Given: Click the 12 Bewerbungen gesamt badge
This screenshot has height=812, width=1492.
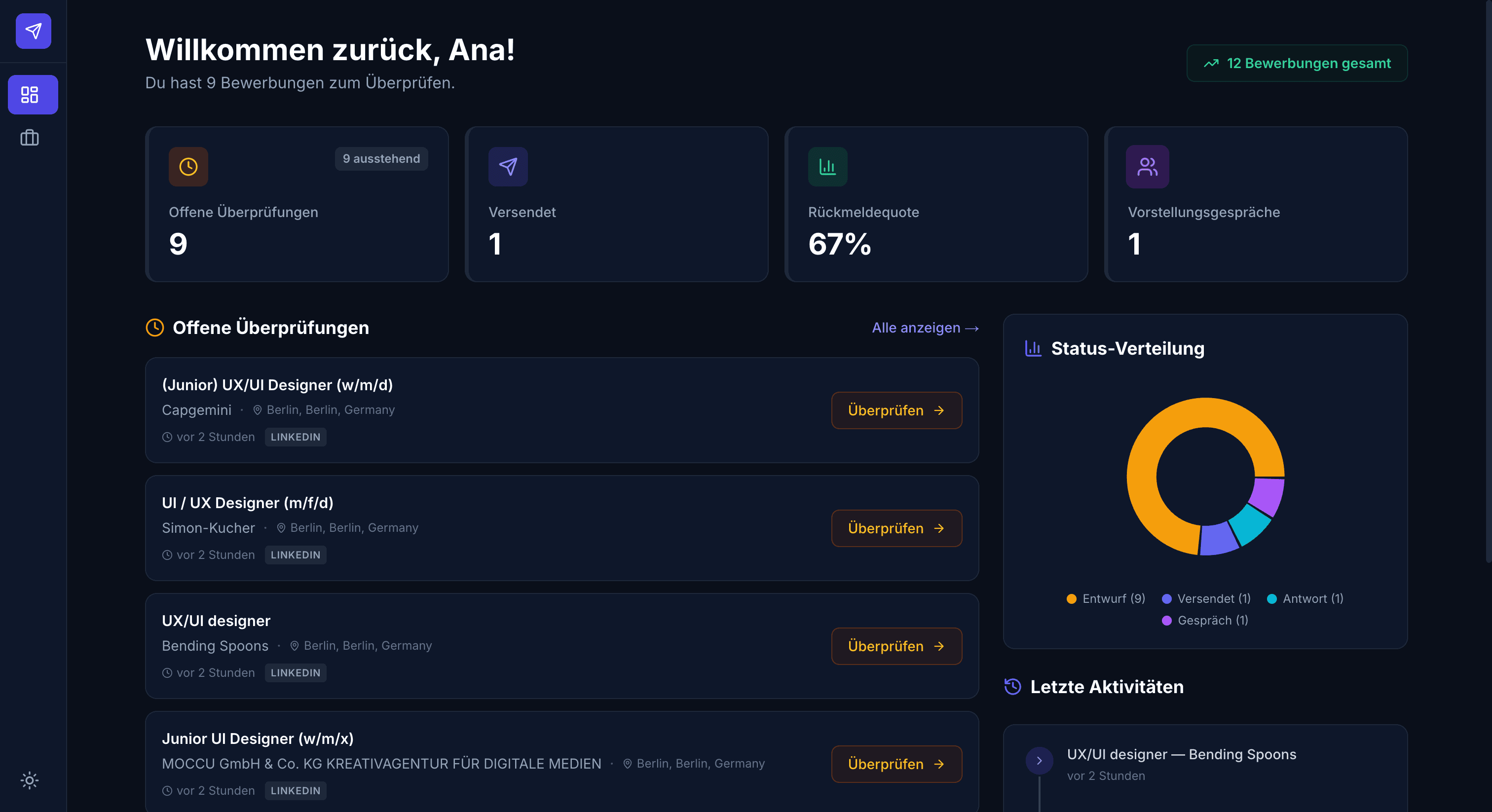Looking at the screenshot, I should point(1297,63).
